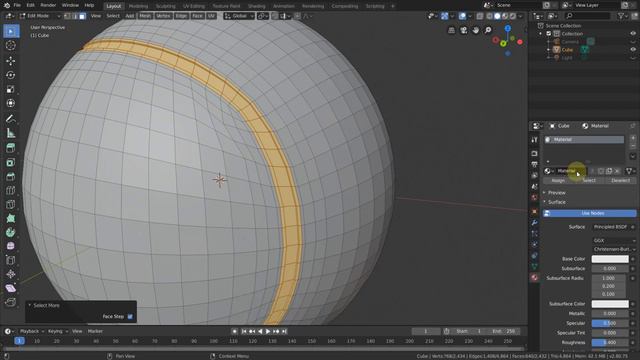Click the Deselect material button

click(620, 180)
